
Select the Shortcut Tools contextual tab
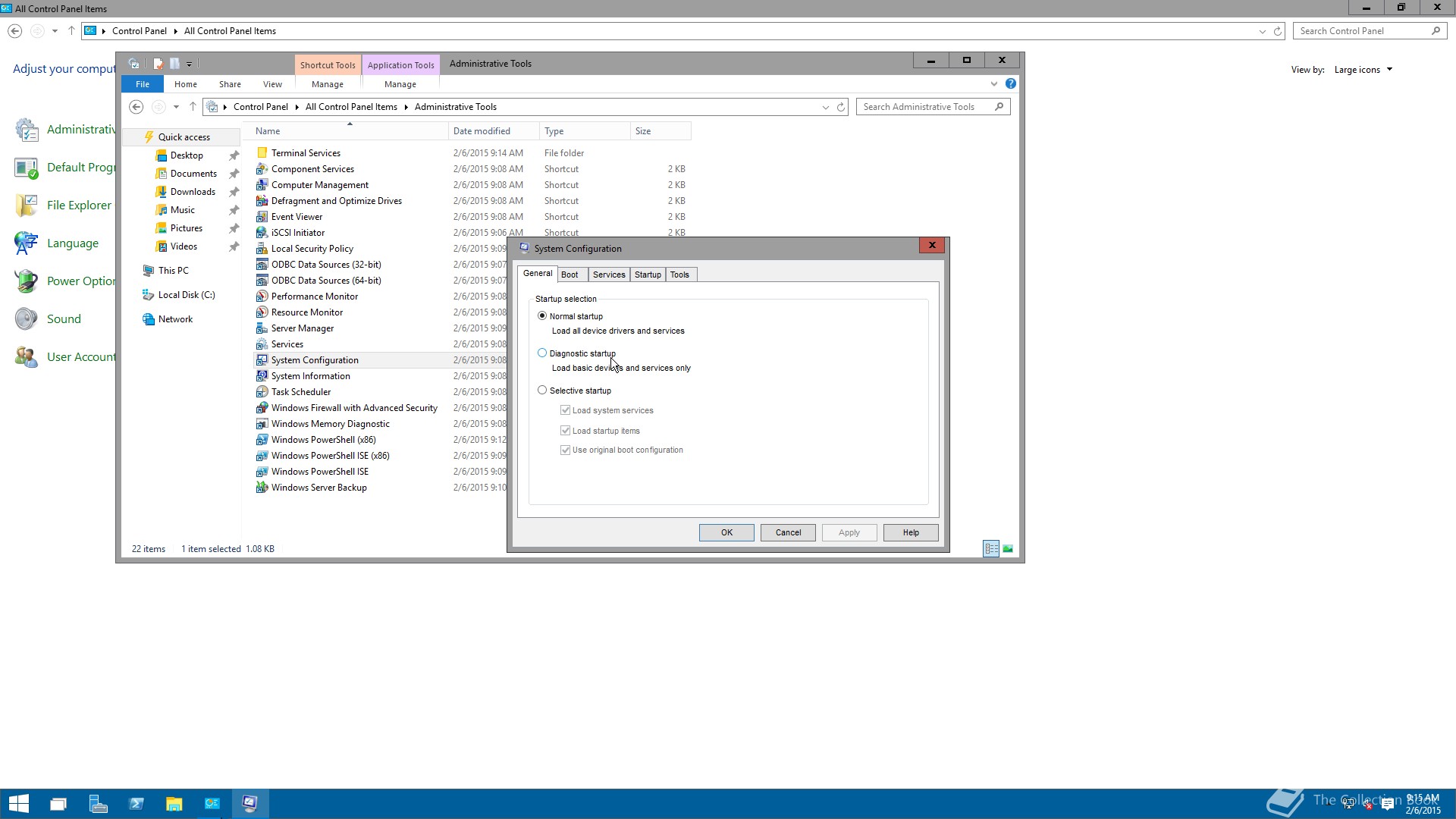pos(328,65)
